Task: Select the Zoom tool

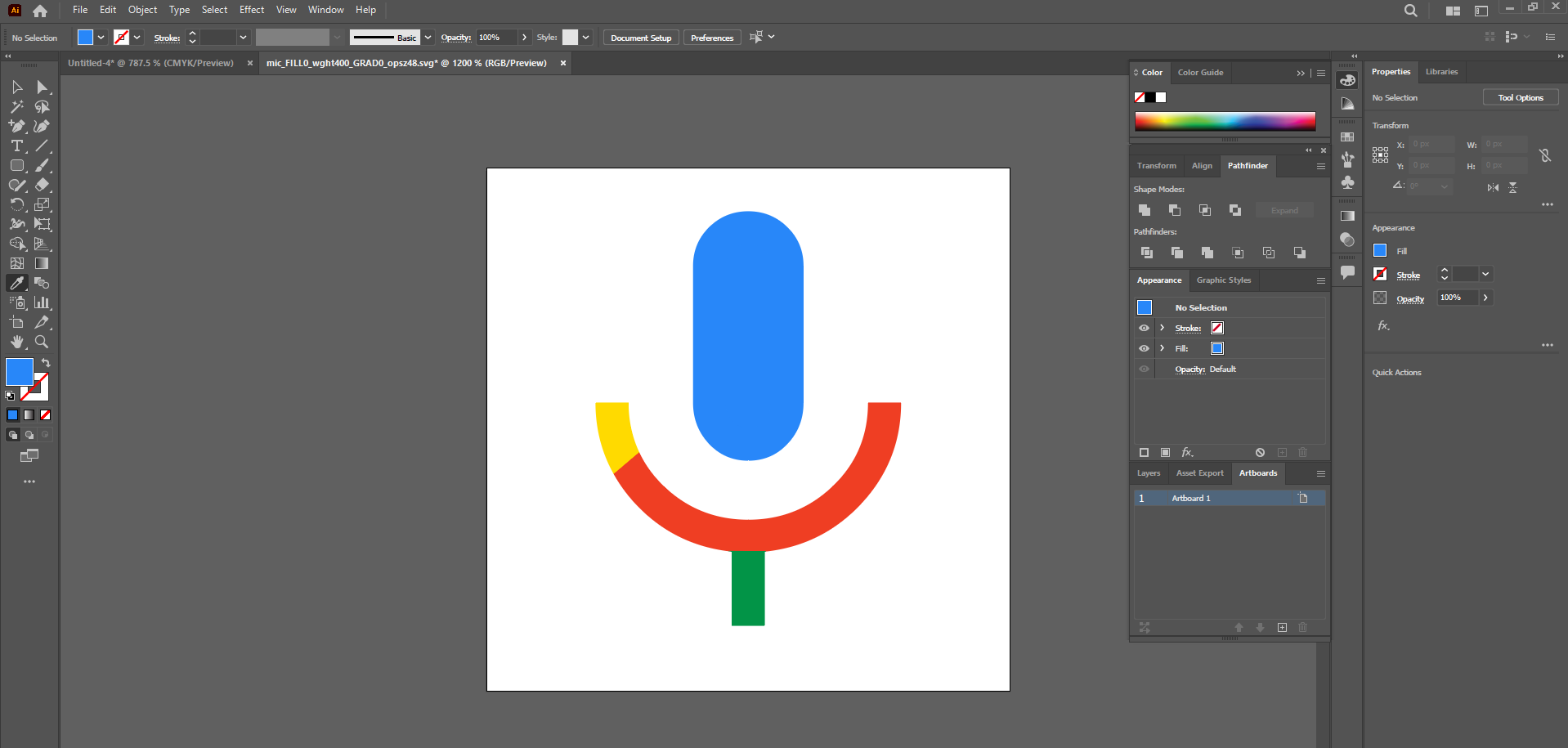Action: tap(42, 342)
